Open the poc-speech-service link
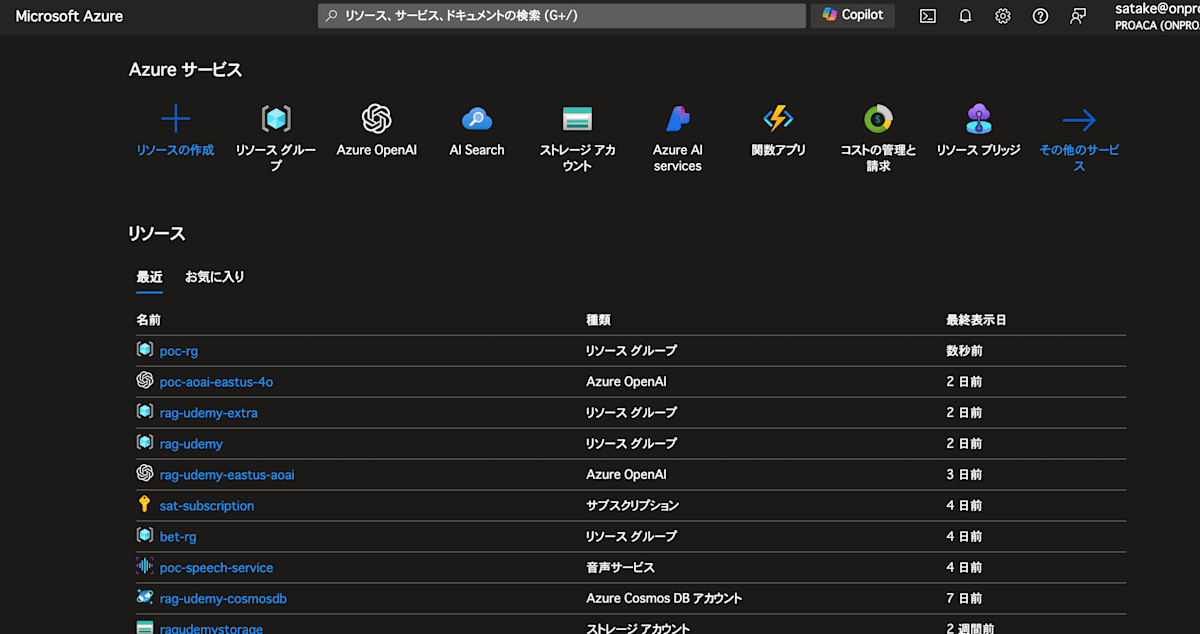The width and height of the screenshot is (1200, 634). (x=216, y=568)
